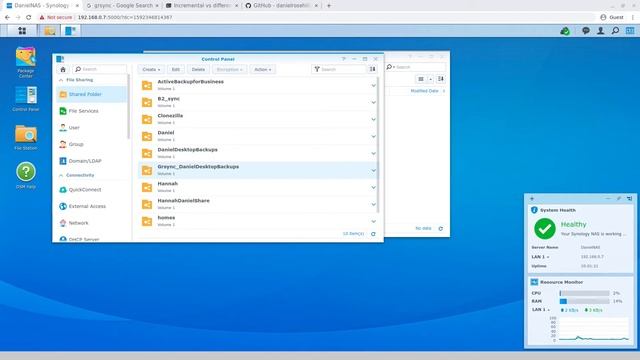Open the DSM search magnifier icon
The height and width of the screenshot is (360, 640).
tap(615, 31)
